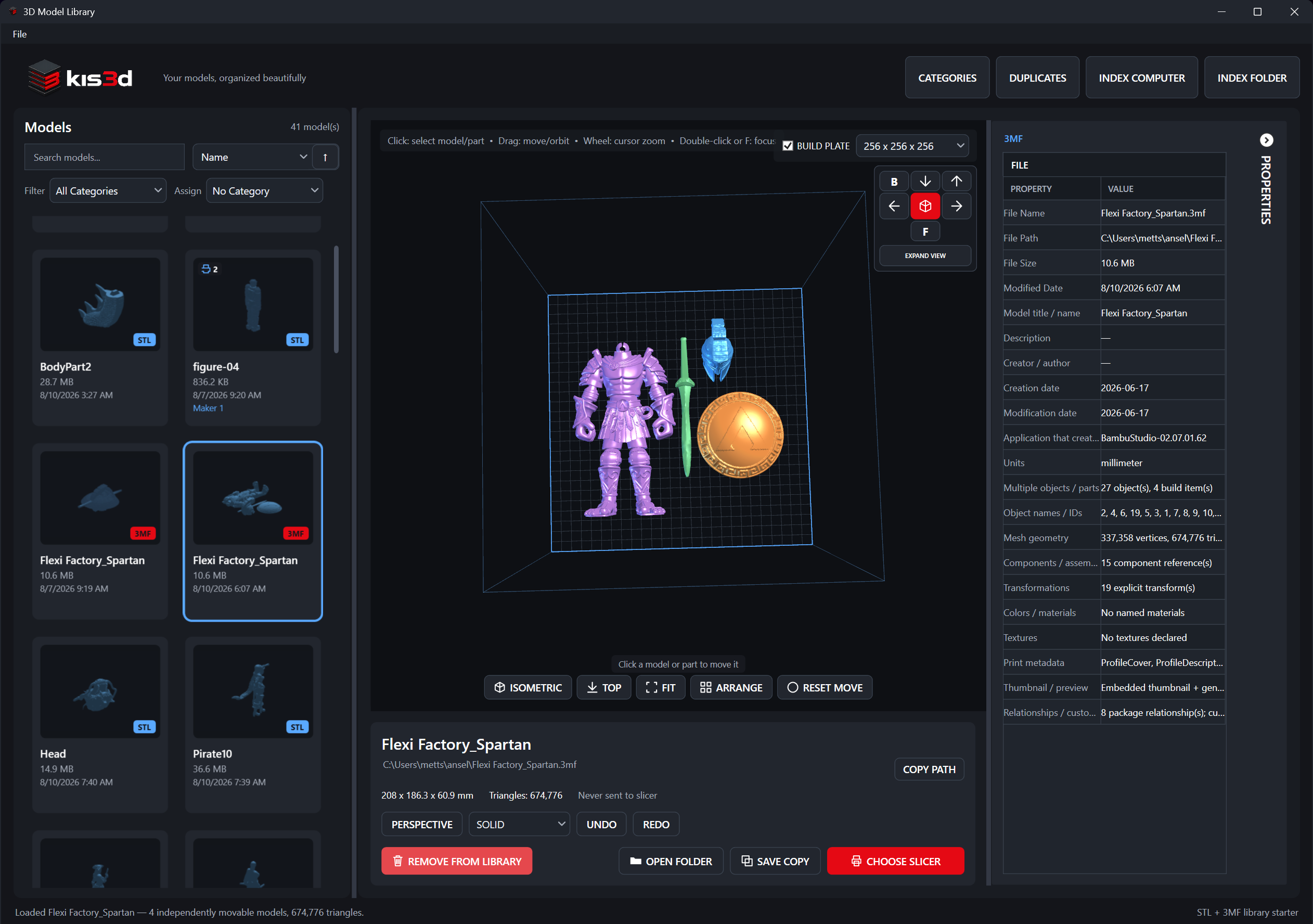
Task: Toggle the Perspective projection button
Action: [421, 824]
